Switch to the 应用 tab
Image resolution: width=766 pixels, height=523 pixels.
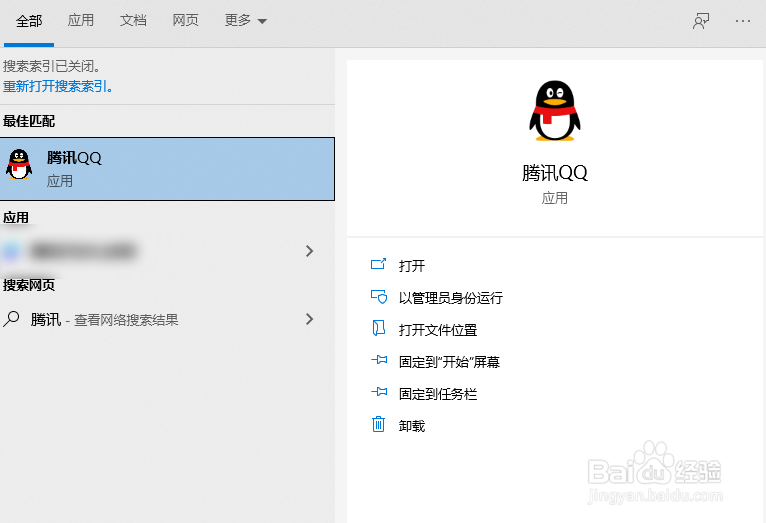pyautogui.click(x=81, y=20)
